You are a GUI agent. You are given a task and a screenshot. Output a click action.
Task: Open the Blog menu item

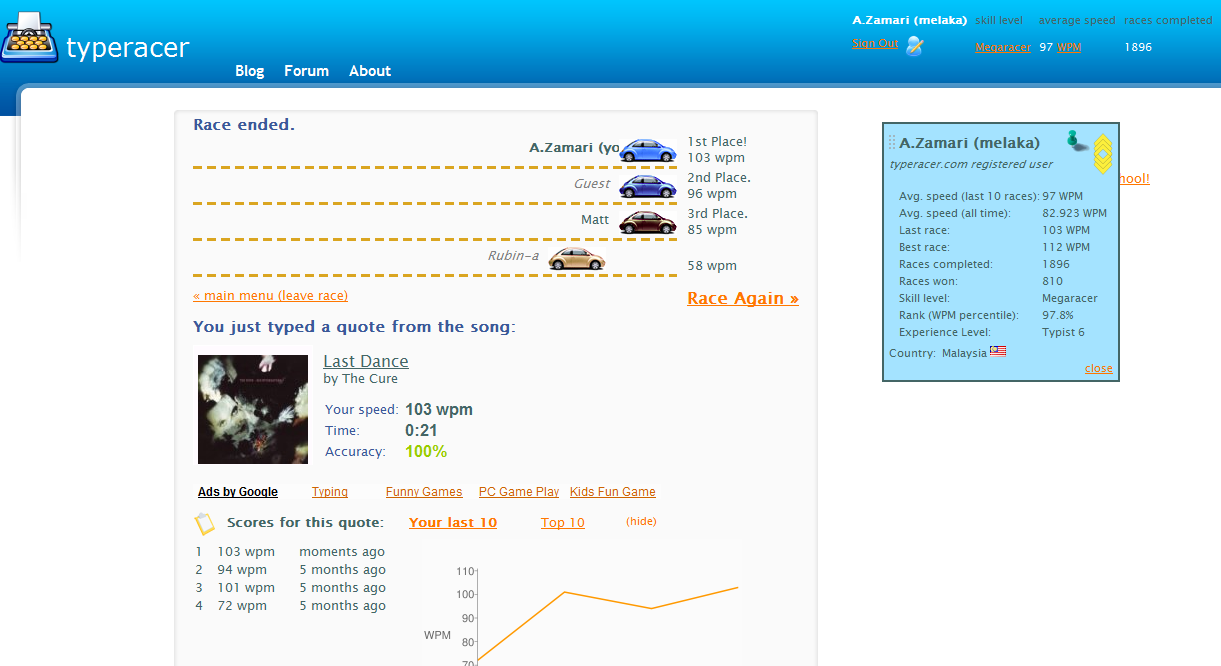click(x=249, y=70)
